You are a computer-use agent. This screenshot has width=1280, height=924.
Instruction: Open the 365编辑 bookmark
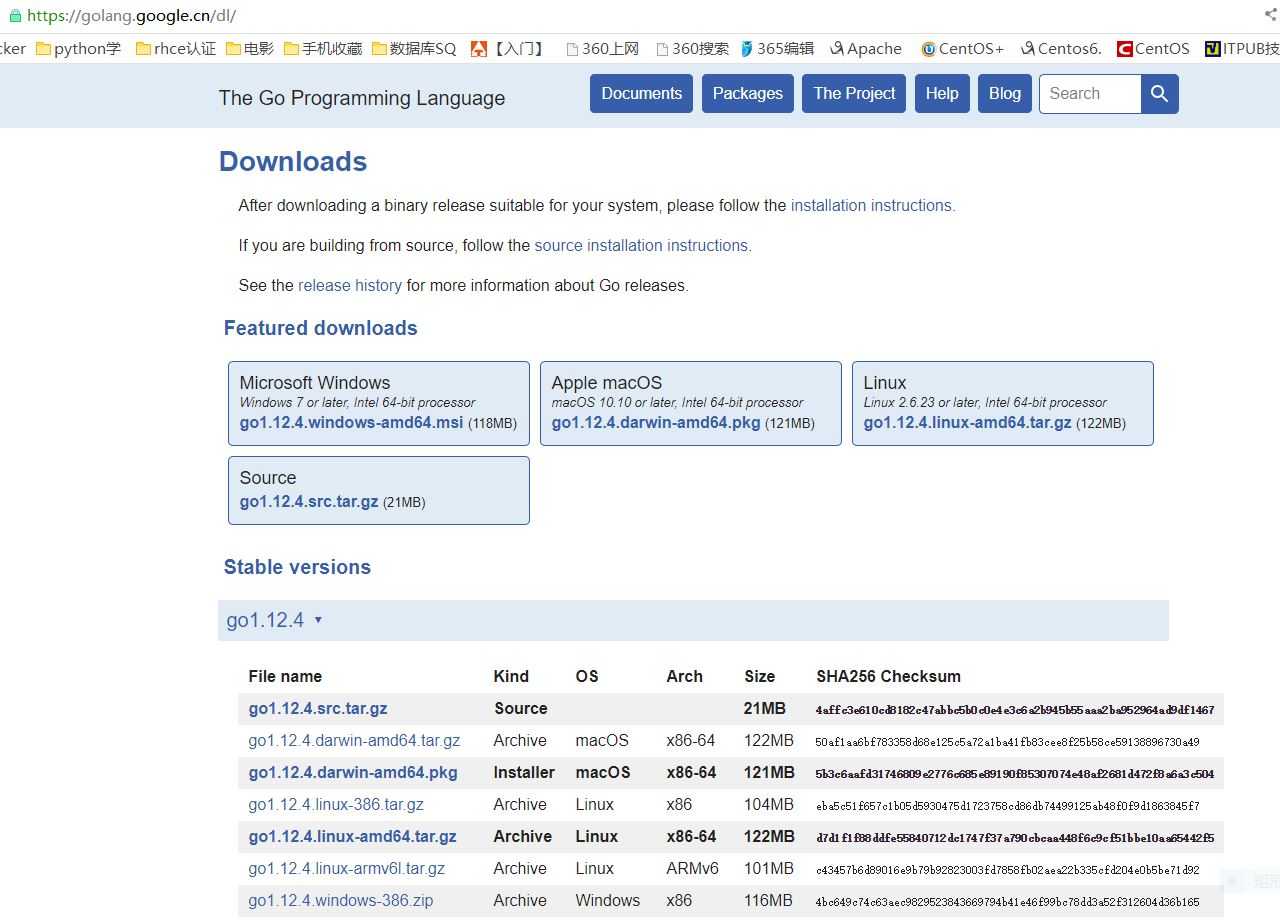coord(778,48)
